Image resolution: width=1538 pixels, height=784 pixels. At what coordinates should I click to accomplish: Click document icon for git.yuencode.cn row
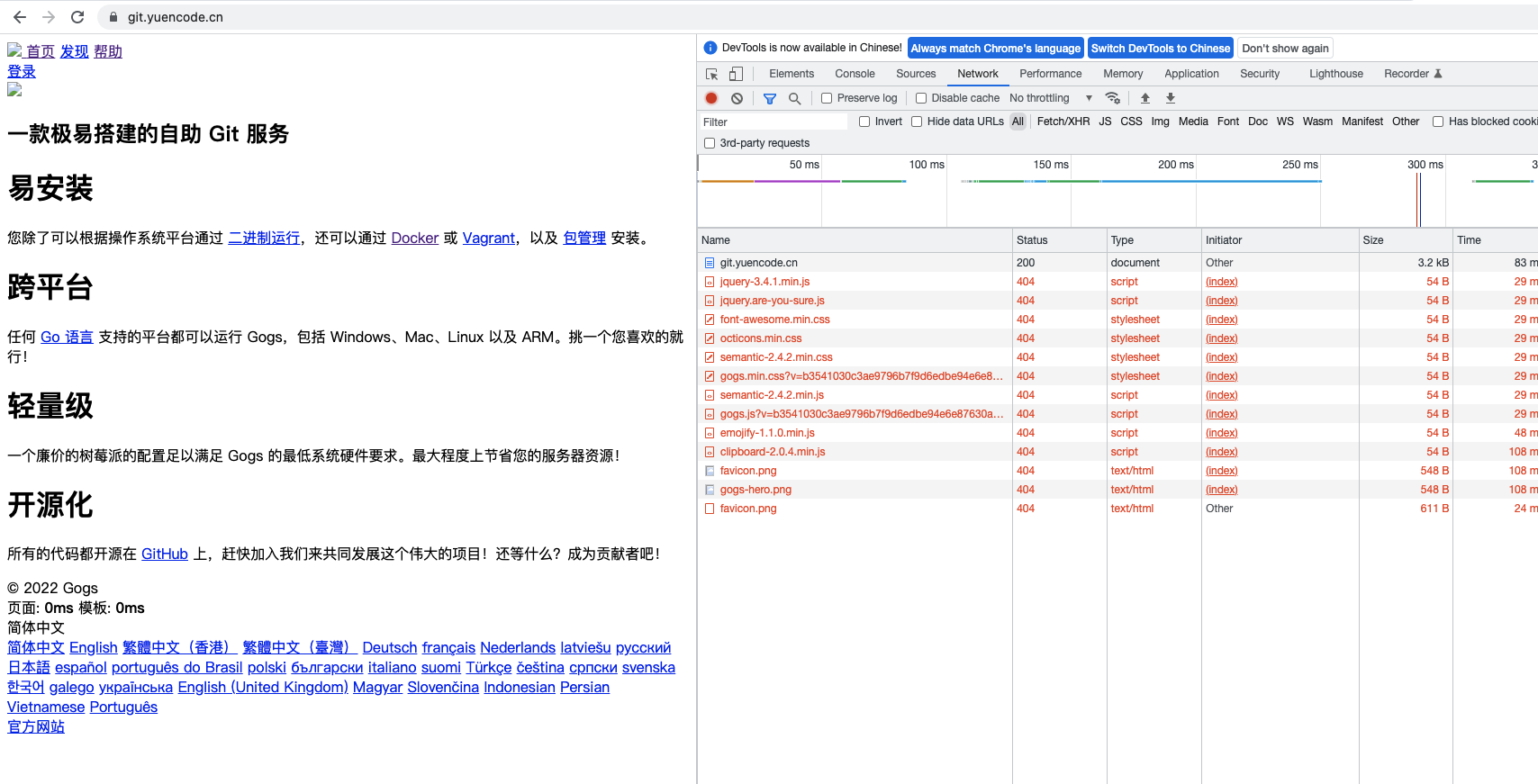point(710,263)
